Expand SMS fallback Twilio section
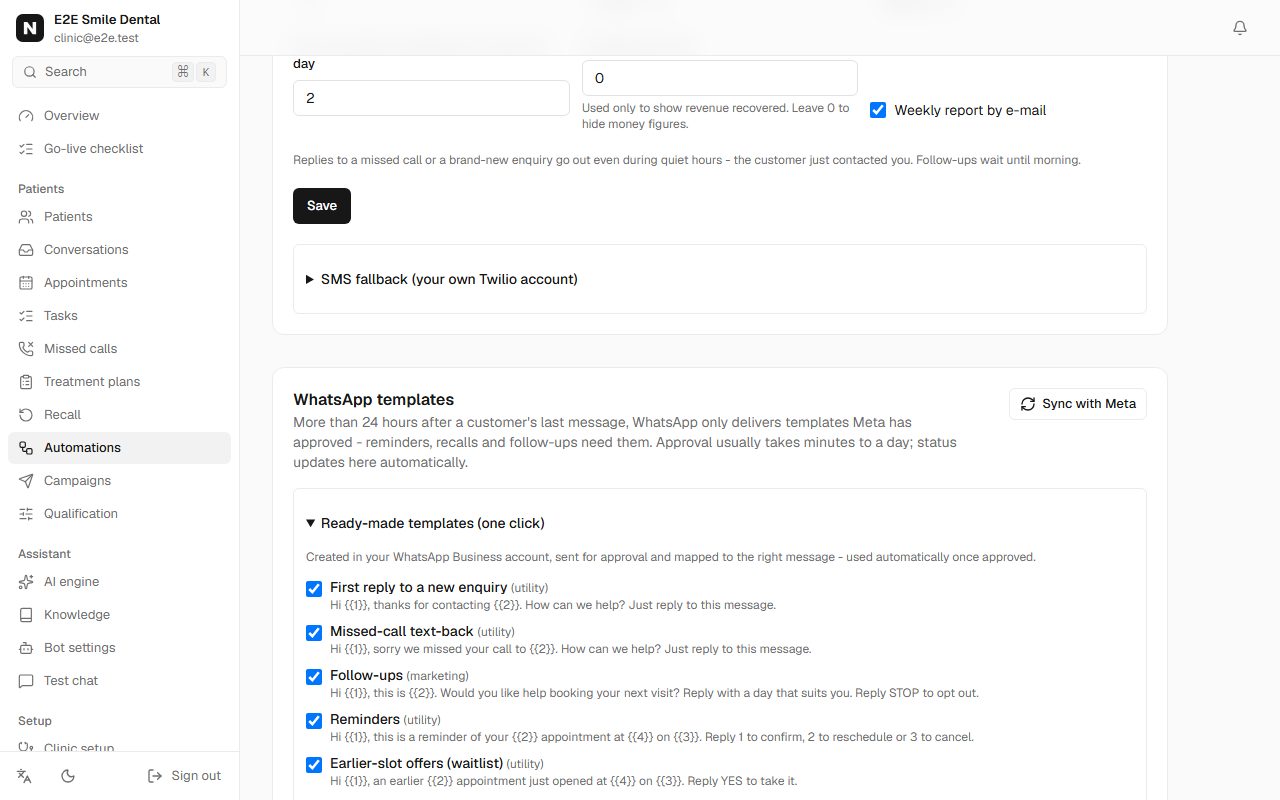The width and height of the screenshot is (1280, 800). coord(442,279)
